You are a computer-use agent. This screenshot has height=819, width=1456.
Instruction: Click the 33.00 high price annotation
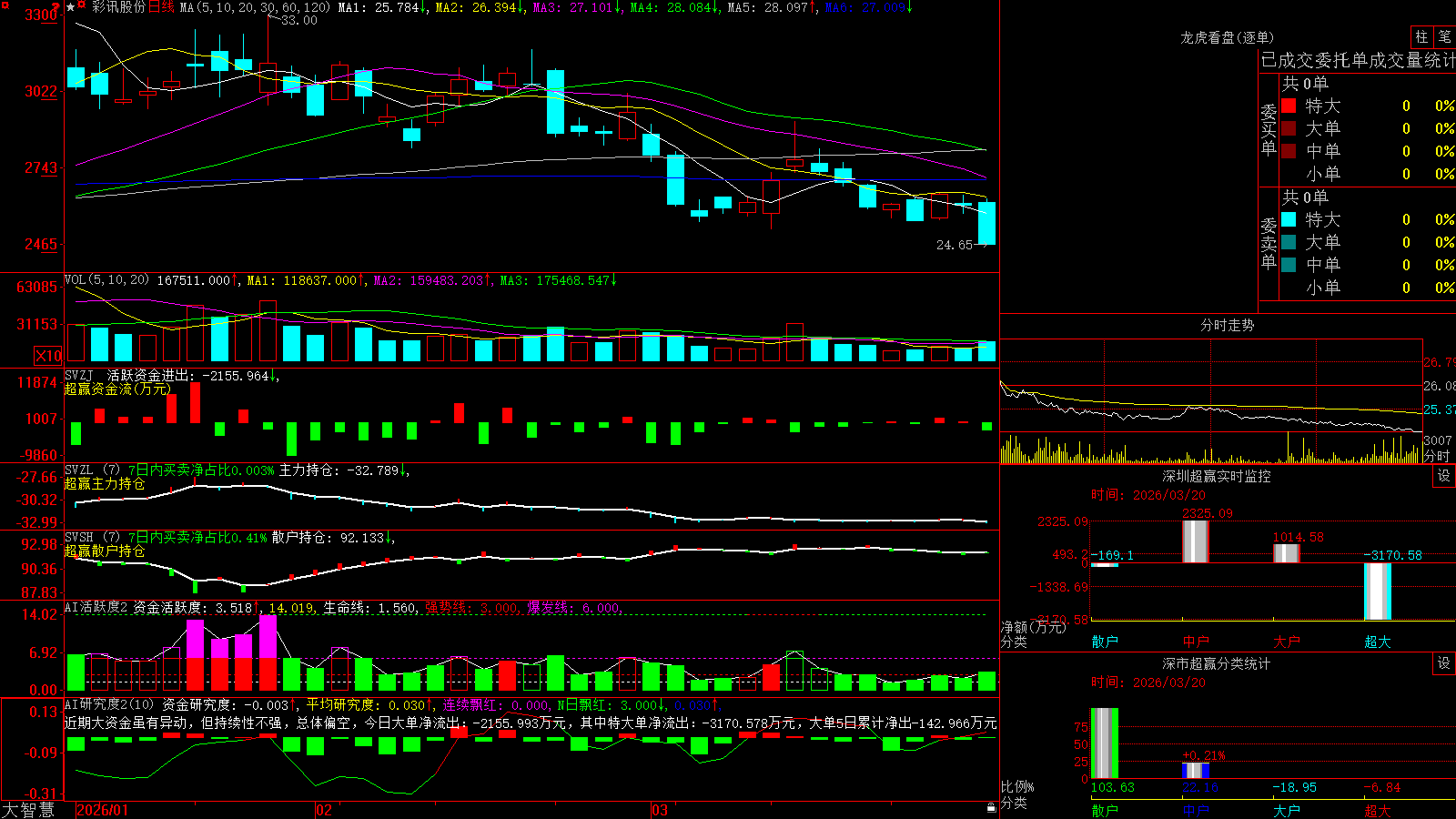click(299, 20)
